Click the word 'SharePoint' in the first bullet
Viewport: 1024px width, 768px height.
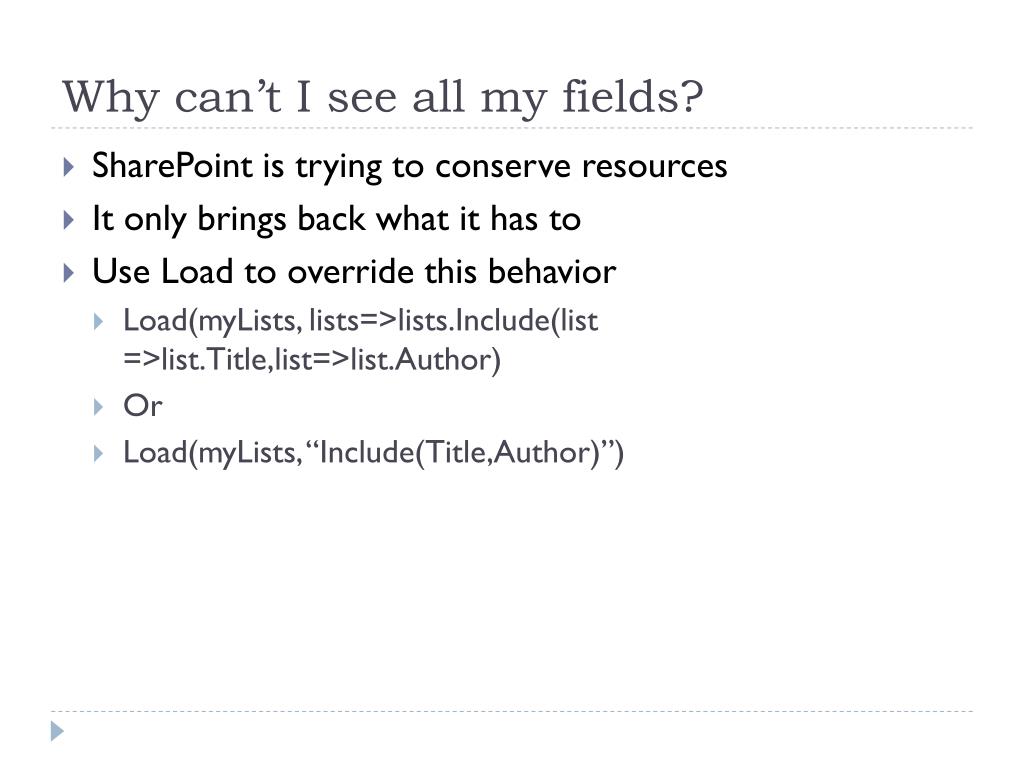(172, 166)
